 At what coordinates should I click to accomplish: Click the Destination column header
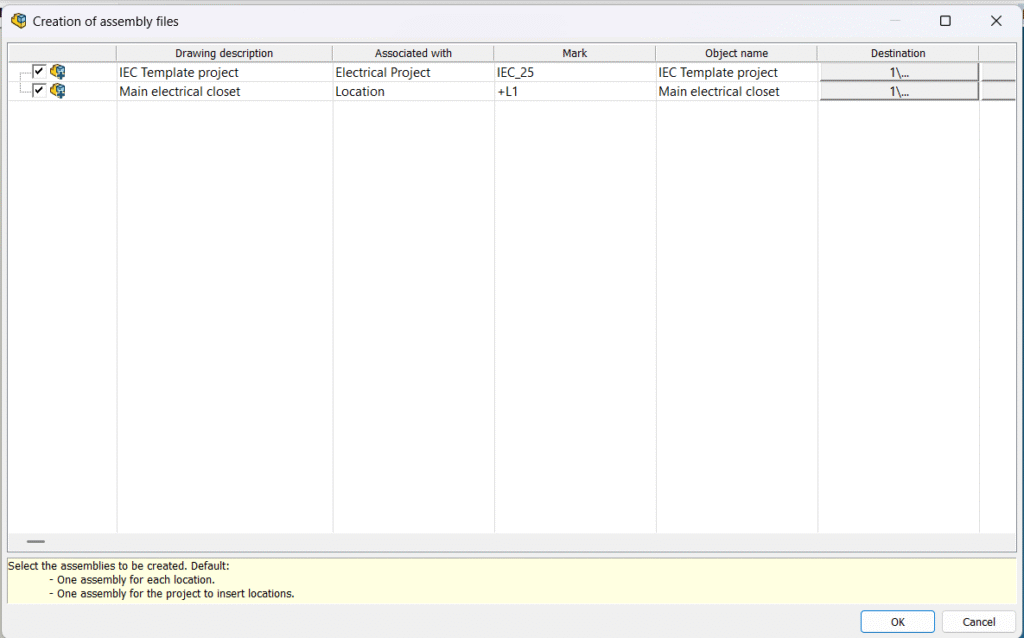point(897,53)
